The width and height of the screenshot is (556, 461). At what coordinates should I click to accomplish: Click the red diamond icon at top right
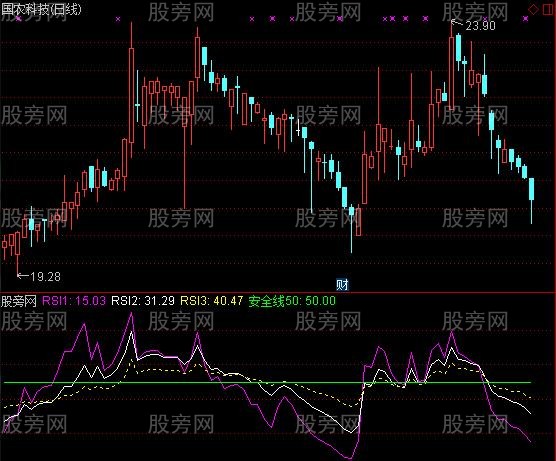pyautogui.click(x=533, y=9)
